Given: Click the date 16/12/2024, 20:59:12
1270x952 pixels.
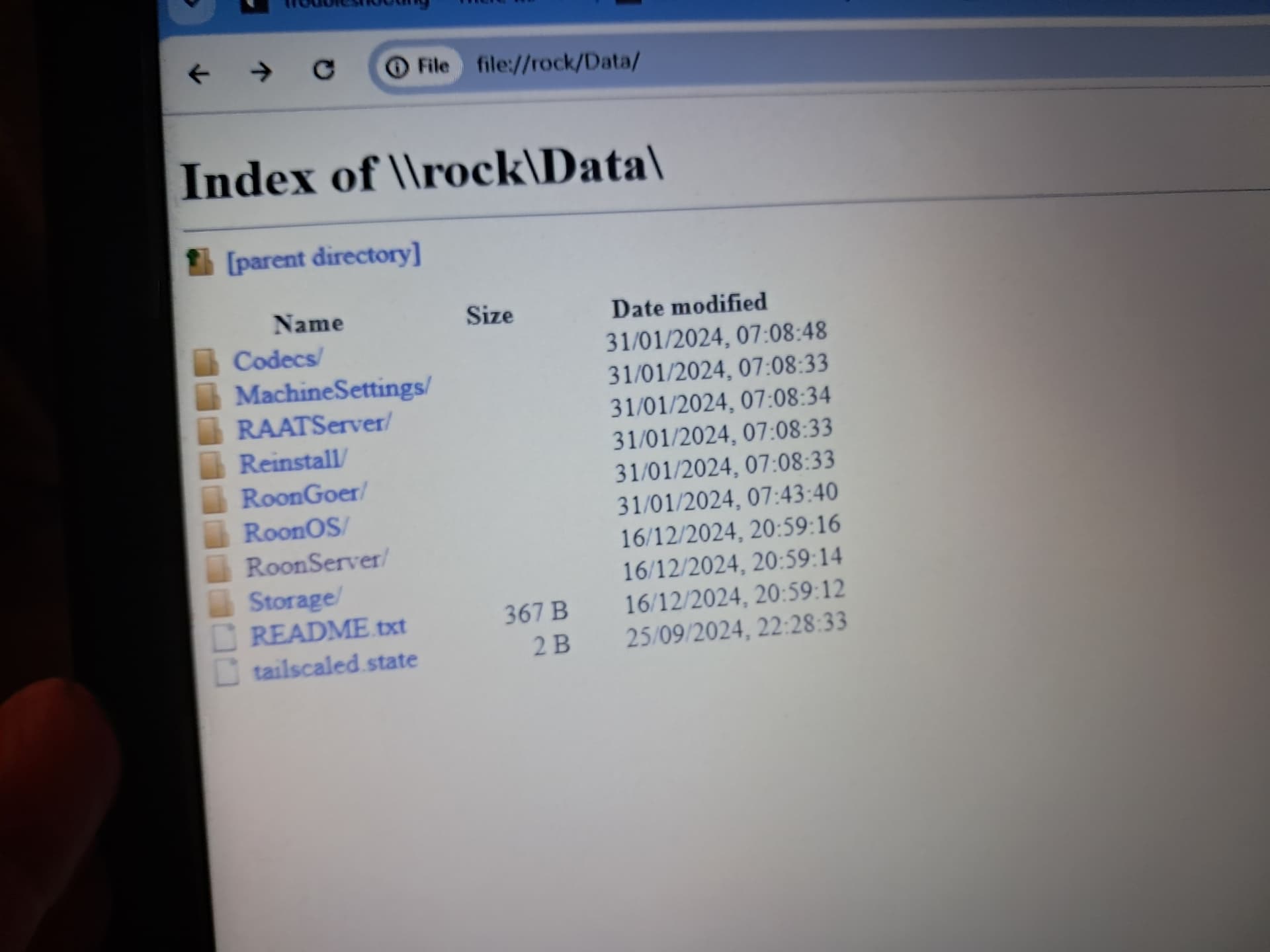Looking at the screenshot, I should coord(735,596).
